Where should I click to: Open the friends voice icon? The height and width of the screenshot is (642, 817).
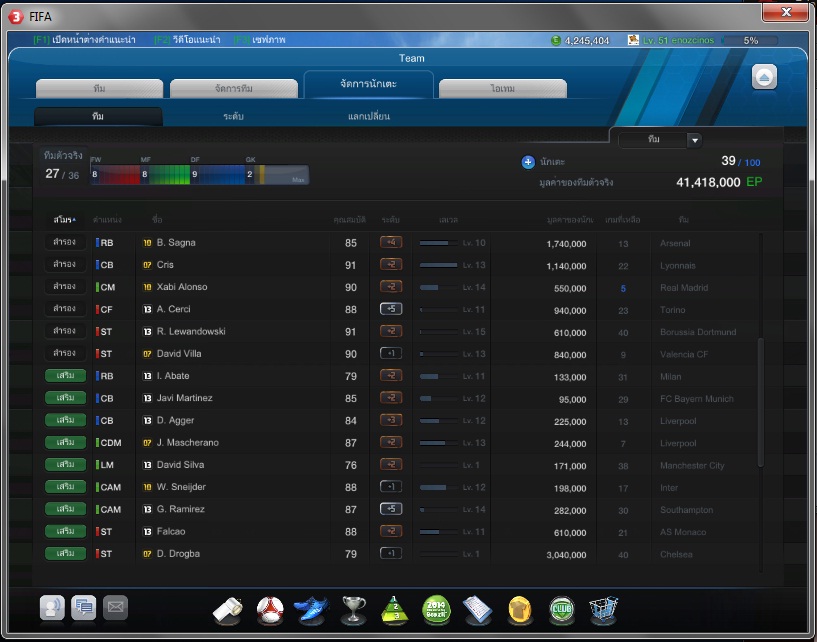(x=52, y=608)
